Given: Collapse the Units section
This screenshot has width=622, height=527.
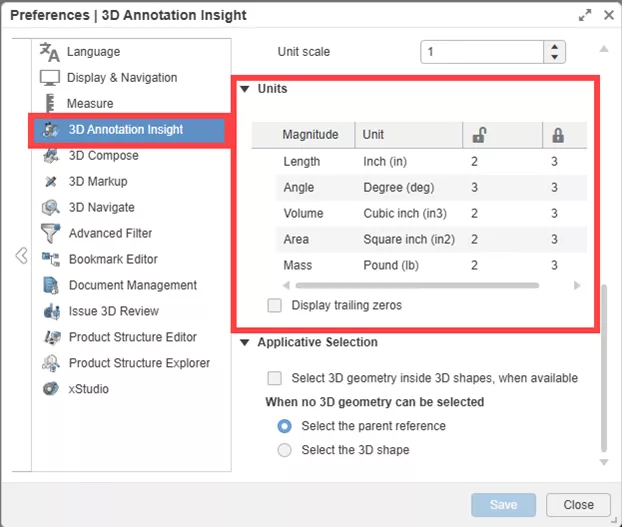Looking at the screenshot, I should [245, 89].
